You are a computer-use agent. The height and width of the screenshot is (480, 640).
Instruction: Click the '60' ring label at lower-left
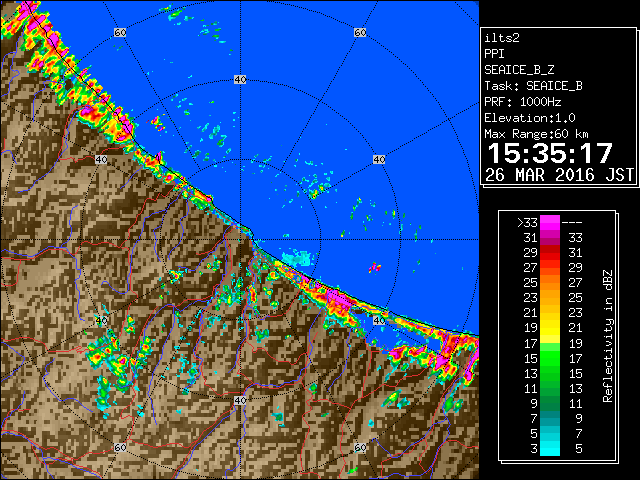120,447
